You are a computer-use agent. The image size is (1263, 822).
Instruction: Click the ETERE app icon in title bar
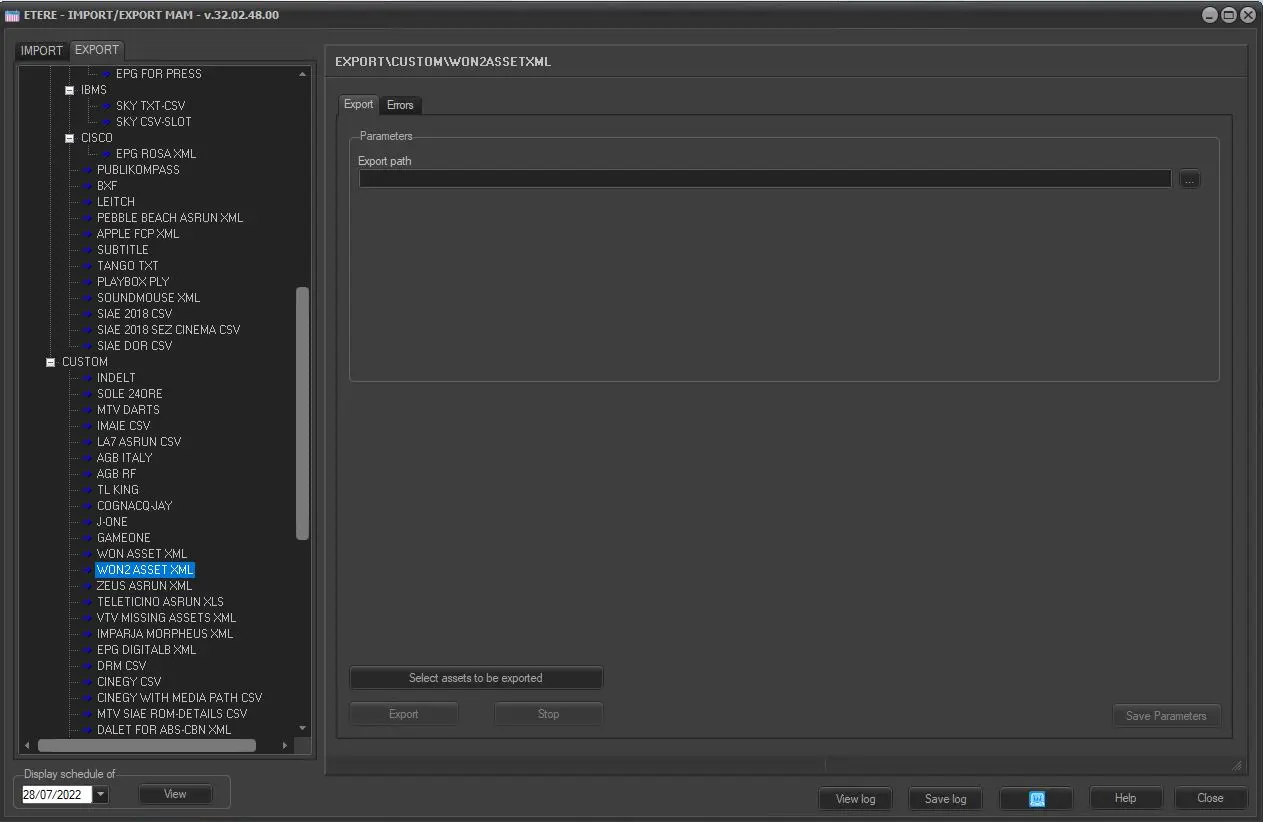(12, 15)
